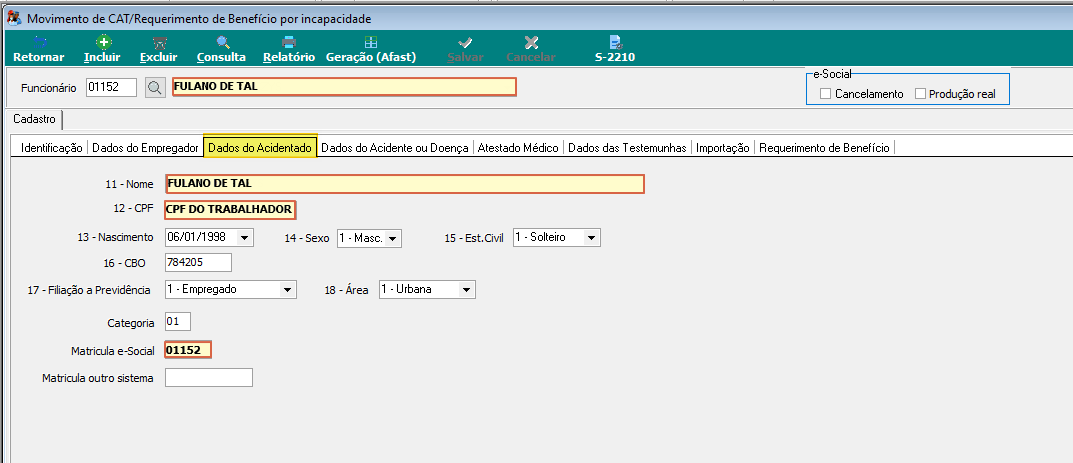Switch to the Atestado Médico tab
This screenshot has width=1073, height=463.
point(518,147)
